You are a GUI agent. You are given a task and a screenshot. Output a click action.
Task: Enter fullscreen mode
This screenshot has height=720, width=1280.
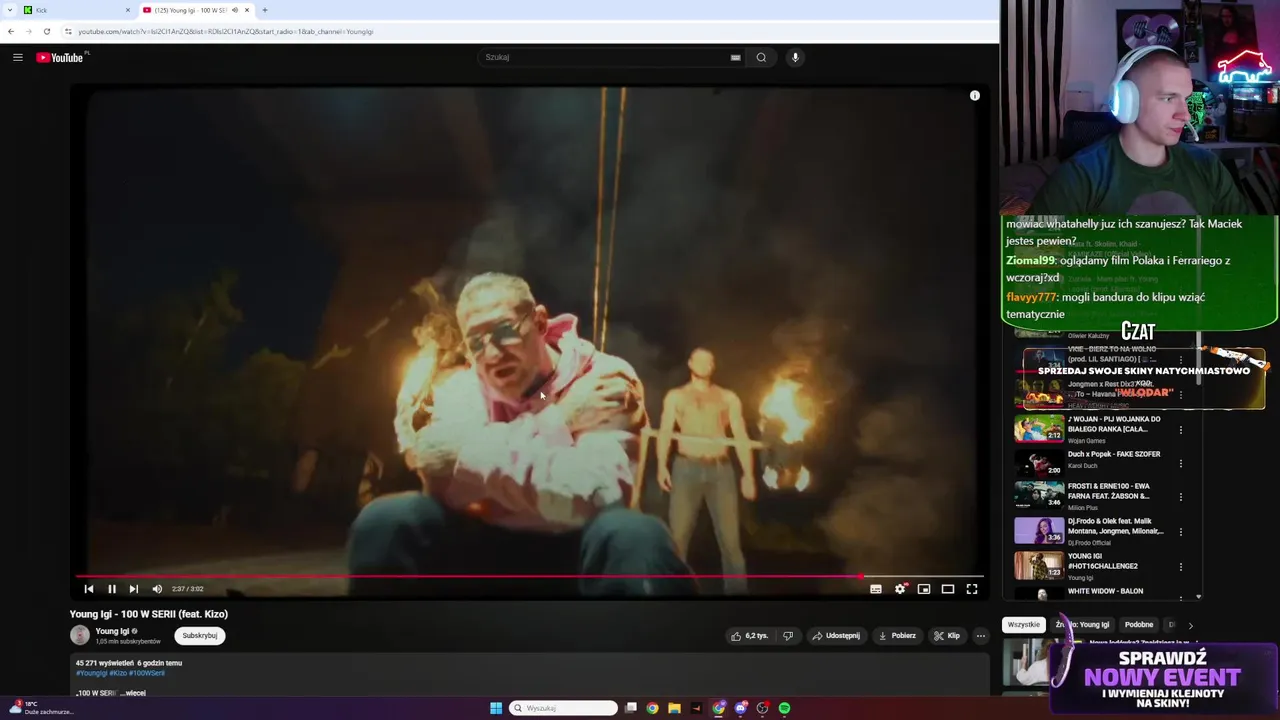pyautogui.click(x=972, y=589)
